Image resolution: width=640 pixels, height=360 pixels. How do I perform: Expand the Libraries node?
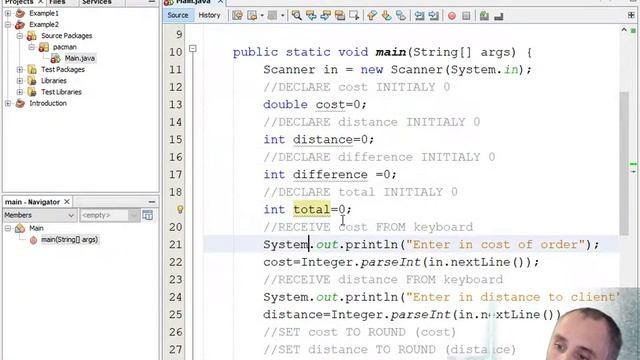point(20,81)
